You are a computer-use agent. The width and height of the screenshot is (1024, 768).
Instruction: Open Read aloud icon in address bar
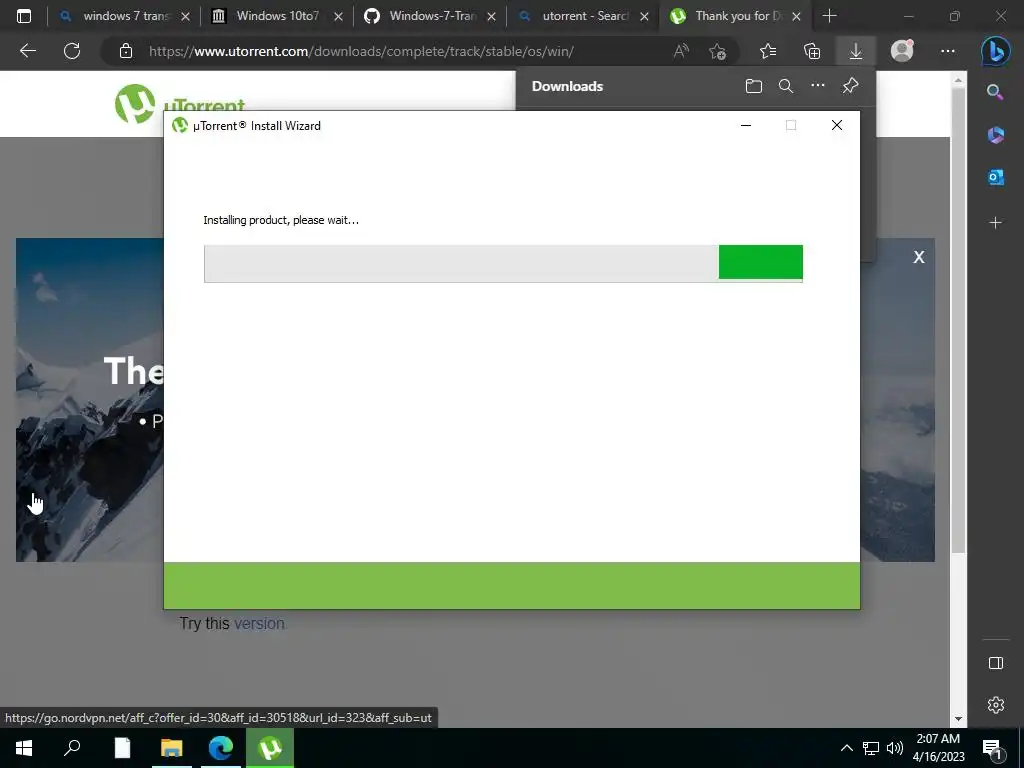681,51
